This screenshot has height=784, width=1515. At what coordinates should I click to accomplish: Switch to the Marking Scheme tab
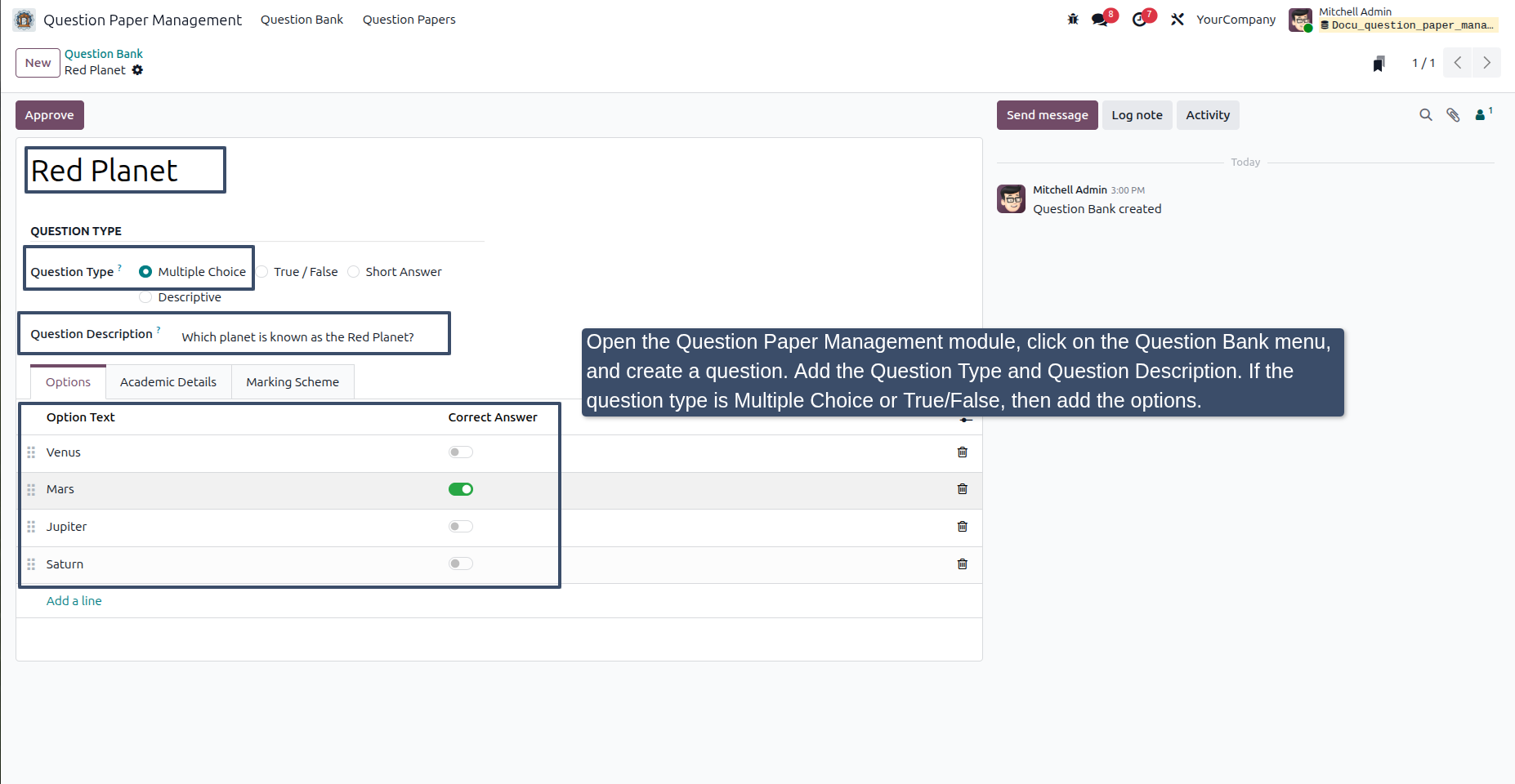[x=293, y=382]
